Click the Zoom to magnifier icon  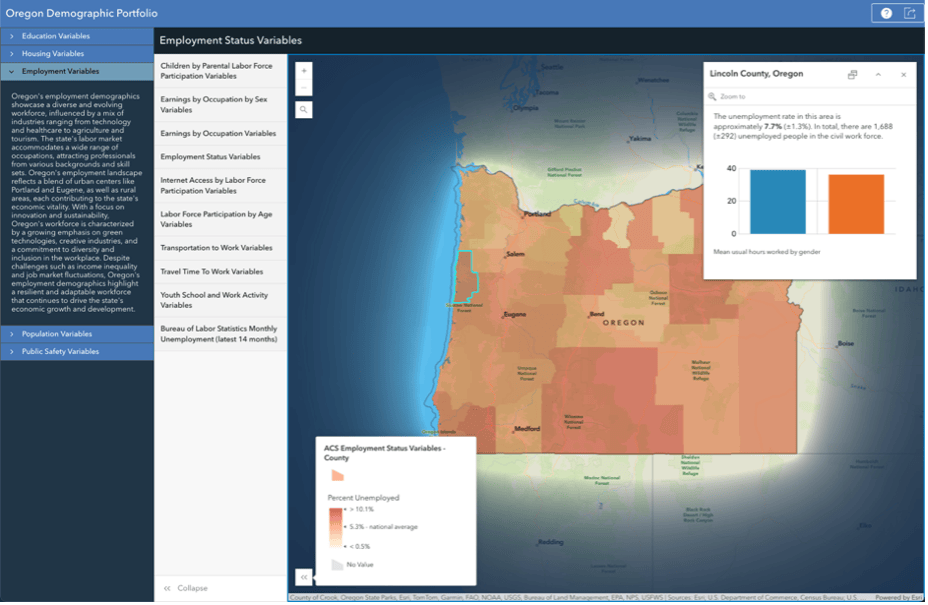[714, 96]
